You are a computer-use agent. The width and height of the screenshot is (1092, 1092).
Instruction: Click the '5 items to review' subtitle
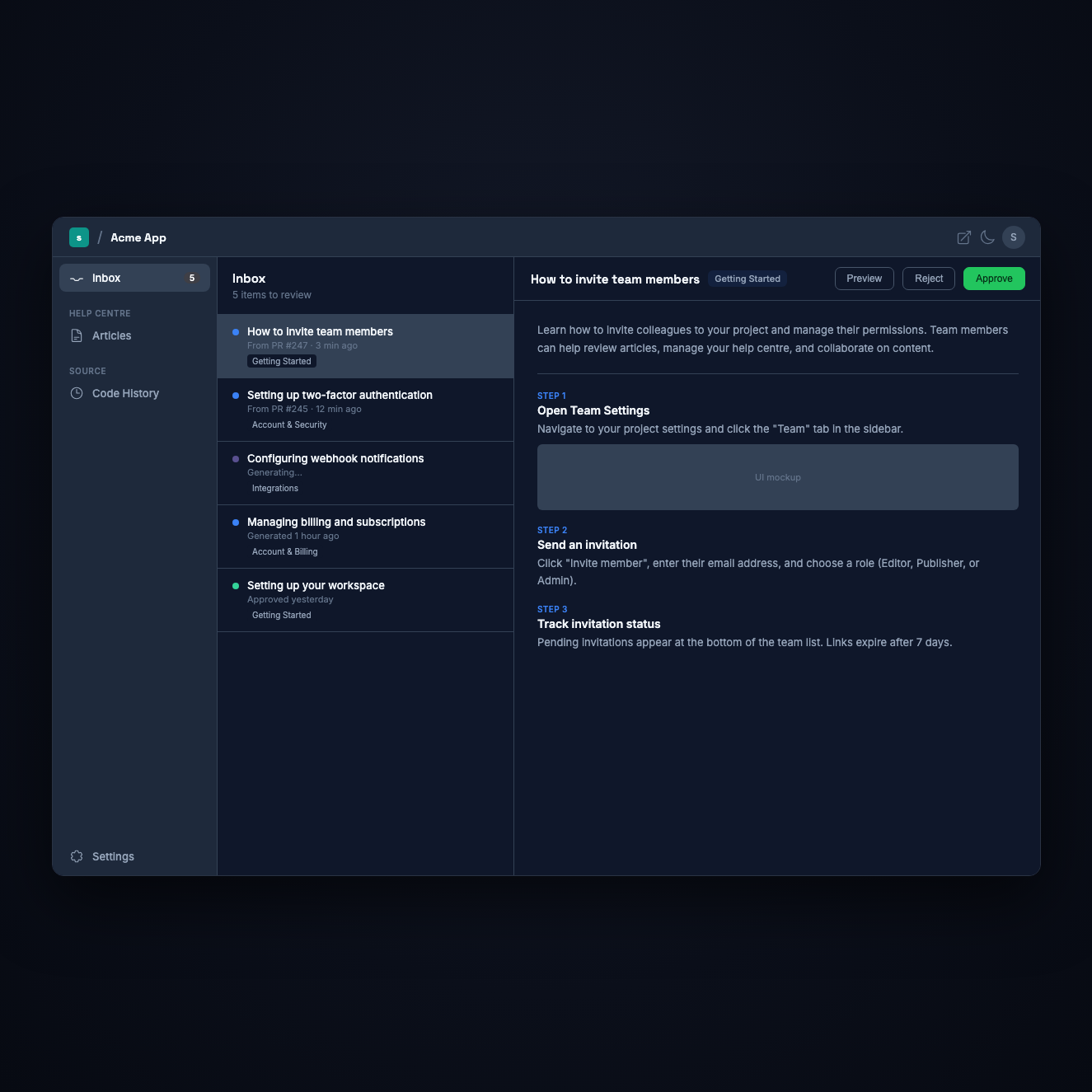coord(272,295)
